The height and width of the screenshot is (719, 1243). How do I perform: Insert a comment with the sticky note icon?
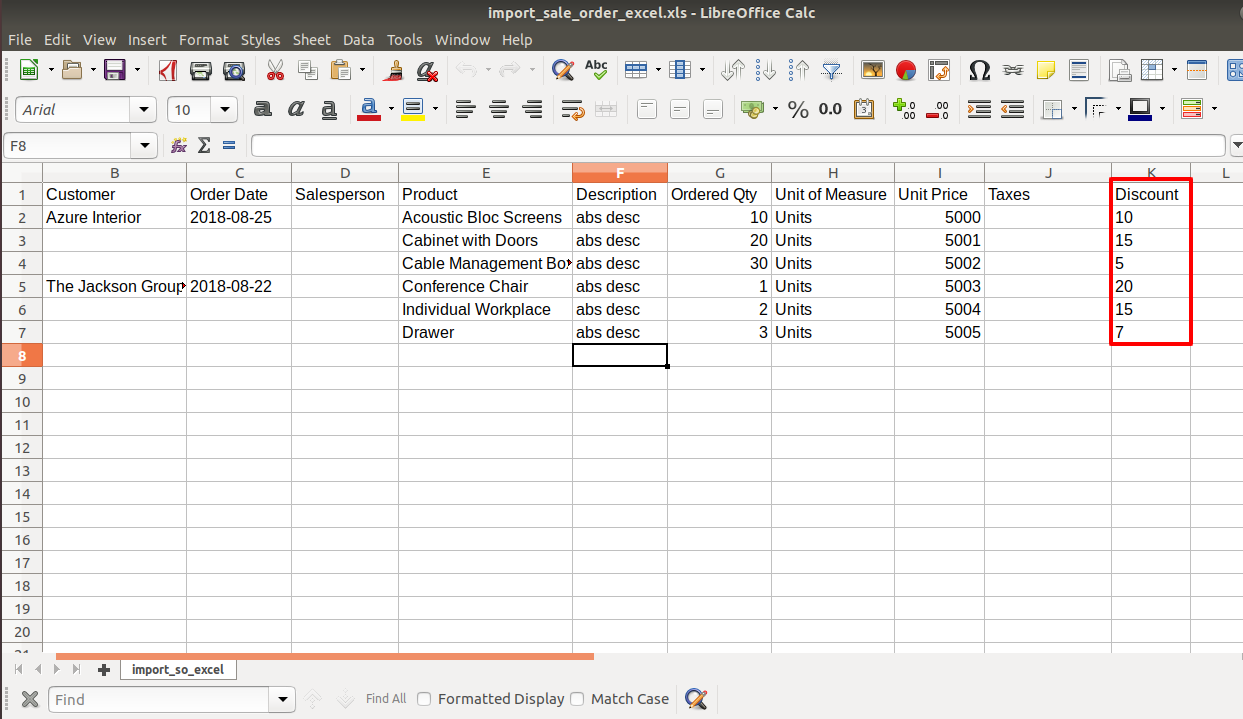tap(1046, 70)
